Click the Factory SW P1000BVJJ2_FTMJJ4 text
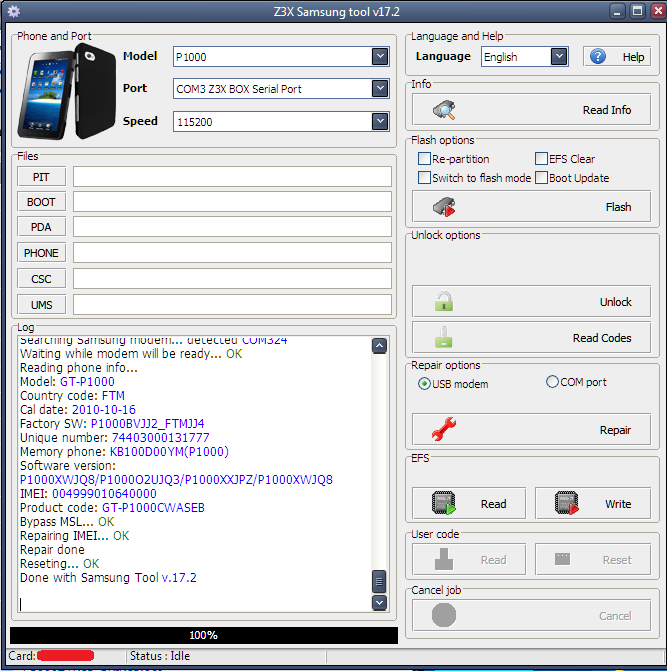 click(148, 424)
